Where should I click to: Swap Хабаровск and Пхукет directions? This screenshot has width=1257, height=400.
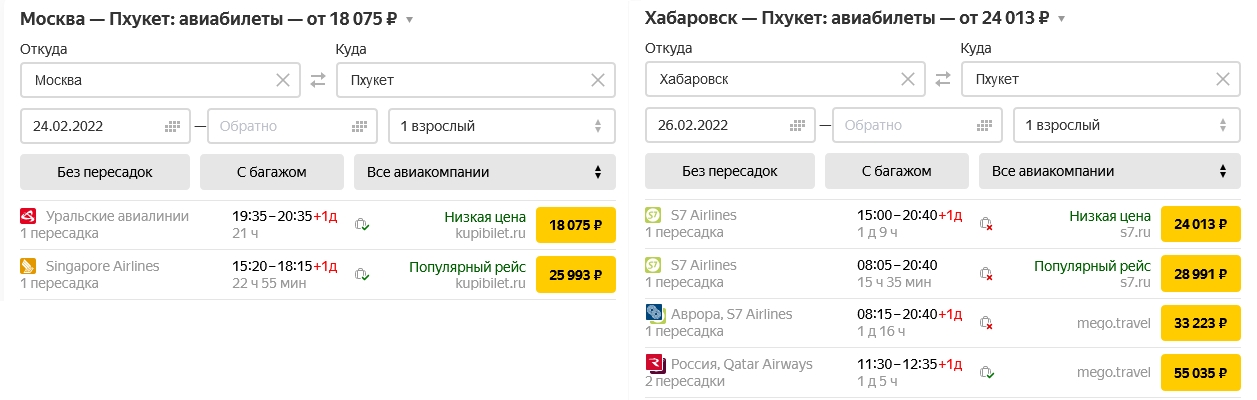tap(943, 80)
